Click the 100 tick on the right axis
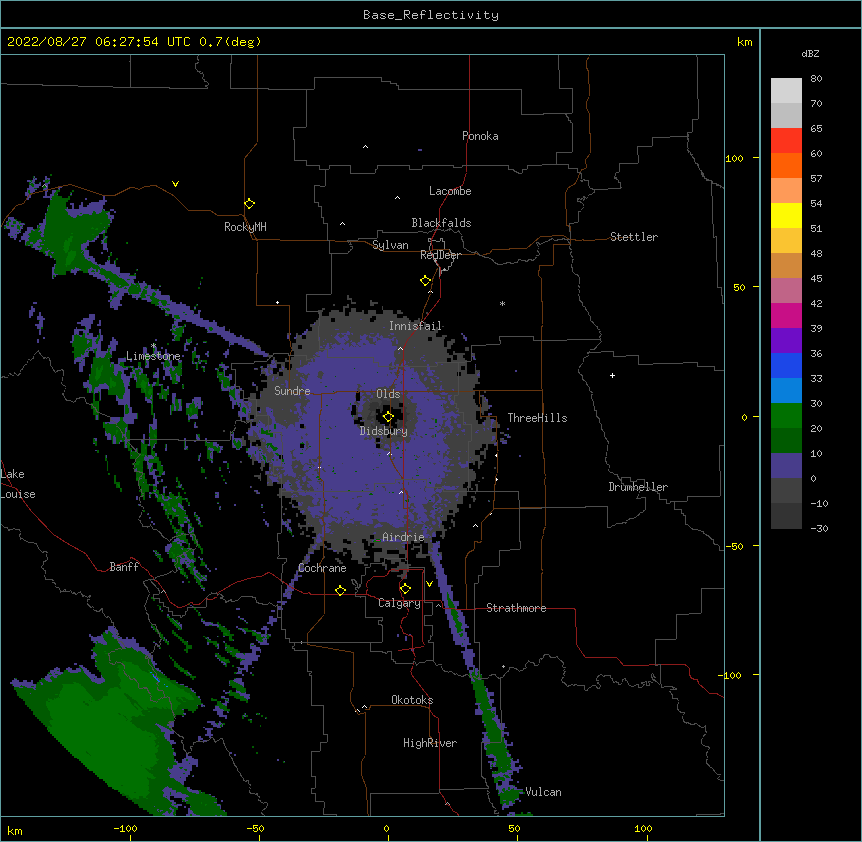The width and height of the screenshot is (862, 842). point(734,158)
